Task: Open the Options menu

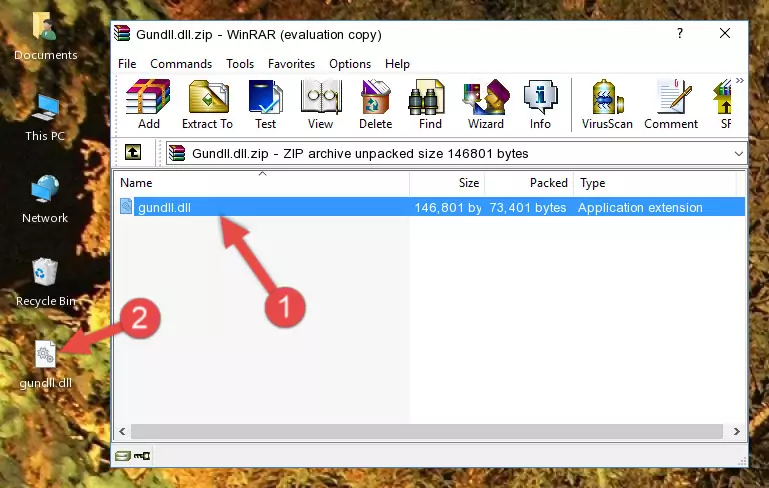Action: (350, 64)
